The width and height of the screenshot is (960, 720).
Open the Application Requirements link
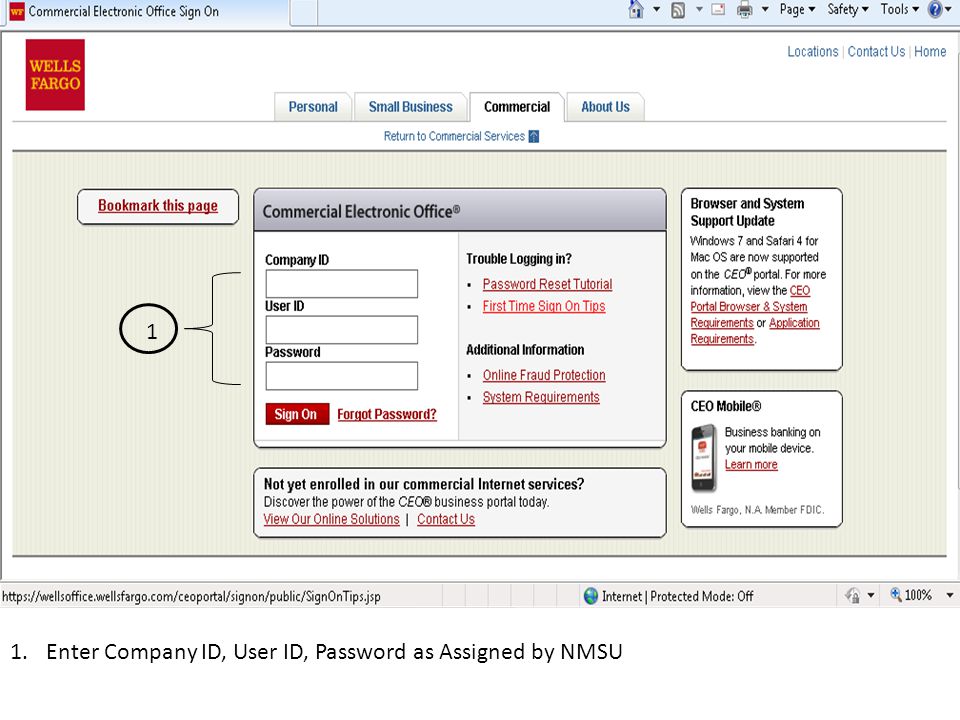[x=793, y=323]
